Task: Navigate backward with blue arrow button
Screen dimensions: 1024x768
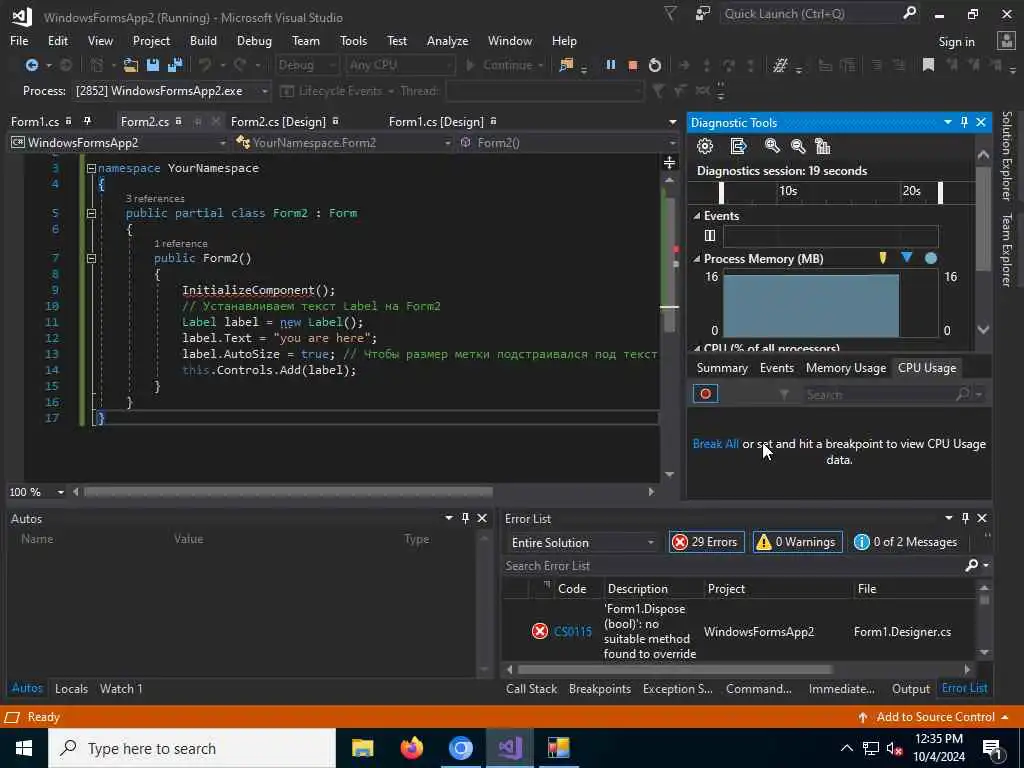Action: click(x=31, y=65)
